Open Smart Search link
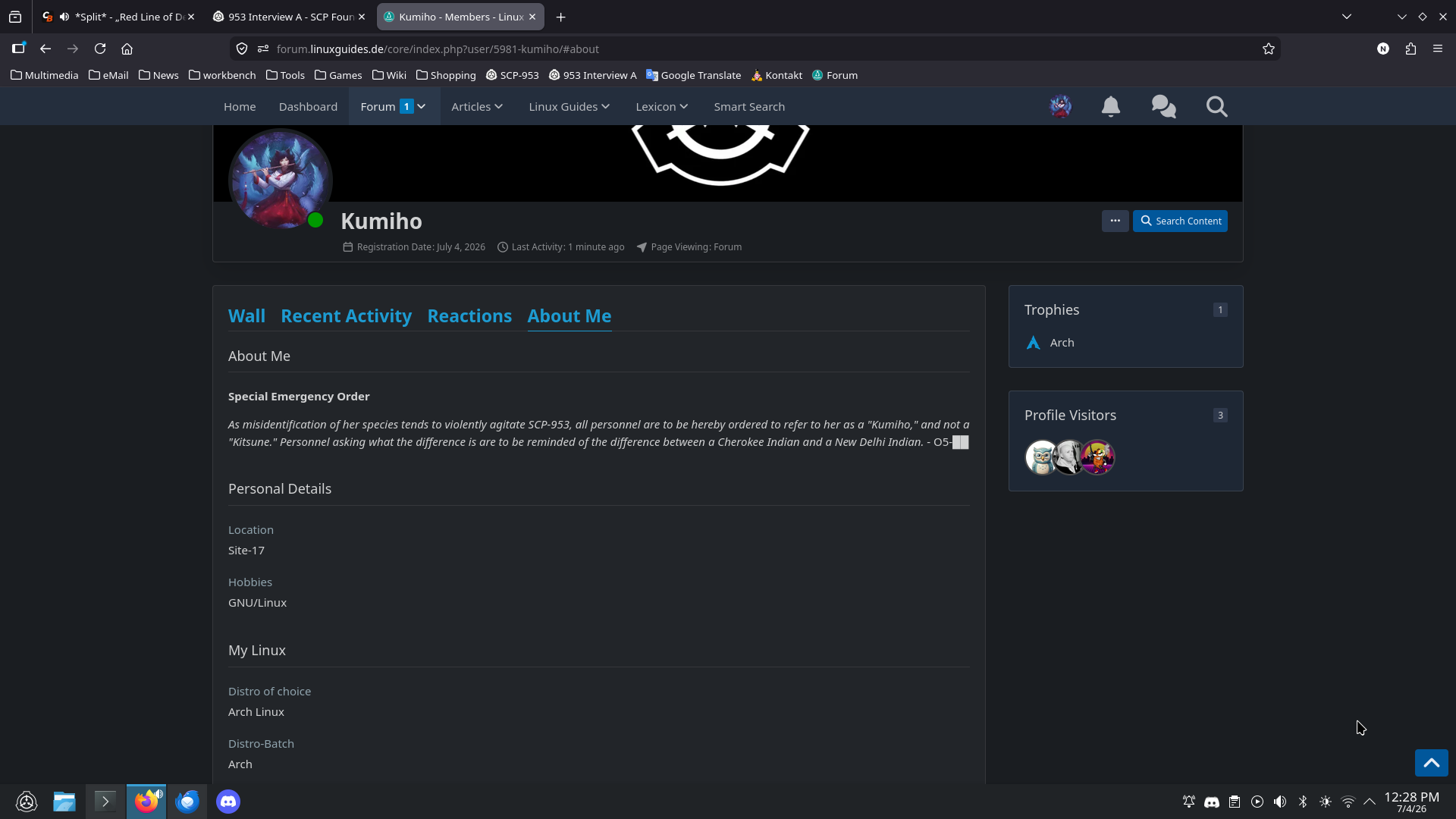Viewport: 1456px width, 819px height. [749, 107]
